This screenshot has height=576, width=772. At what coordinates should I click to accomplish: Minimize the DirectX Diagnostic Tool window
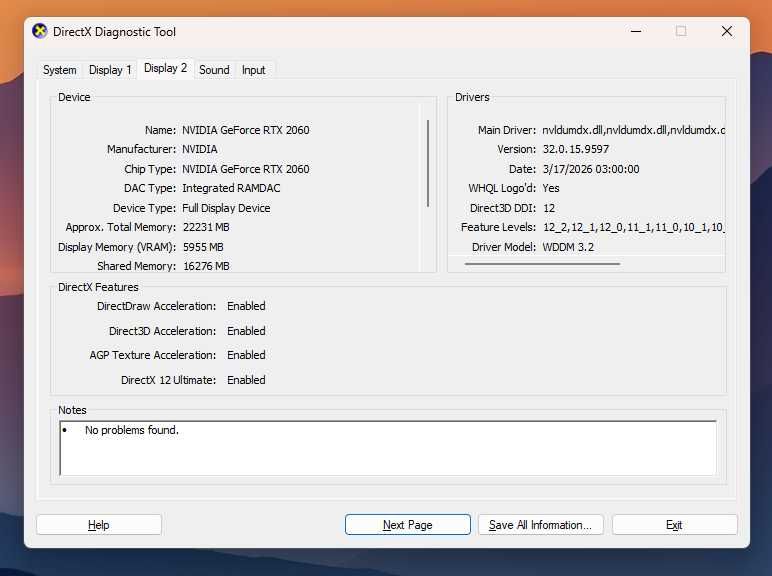636,32
